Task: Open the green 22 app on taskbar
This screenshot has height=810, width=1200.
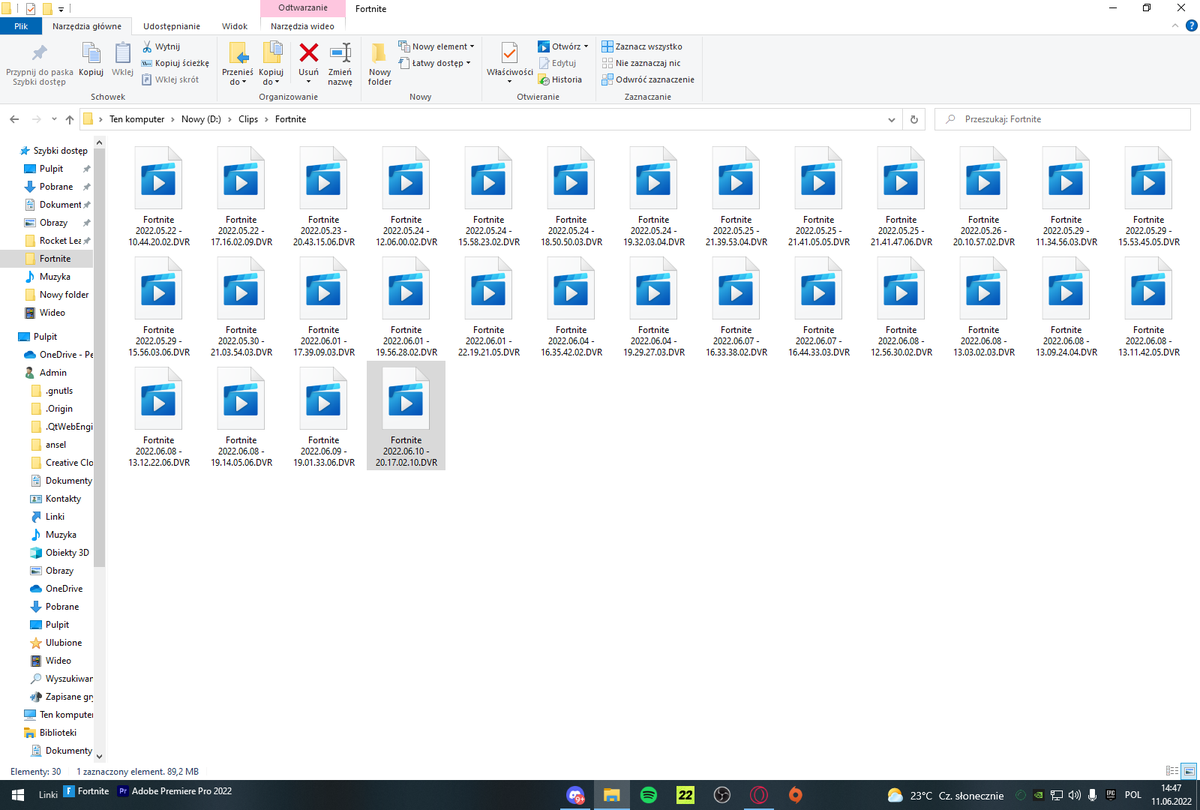Action: [x=685, y=795]
